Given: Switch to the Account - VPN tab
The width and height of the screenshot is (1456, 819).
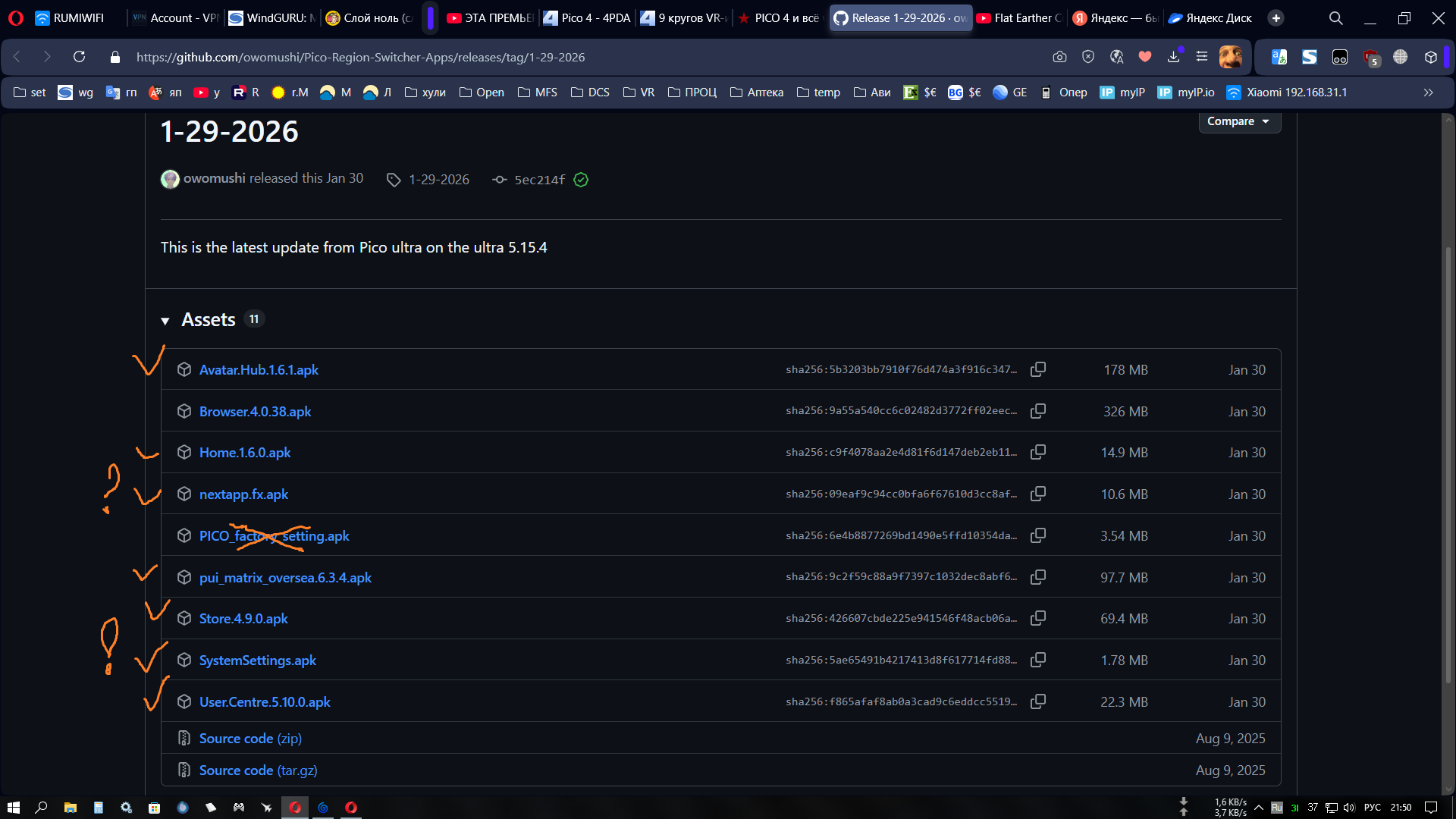Looking at the screenshot, I should click(x=175, y=18).
